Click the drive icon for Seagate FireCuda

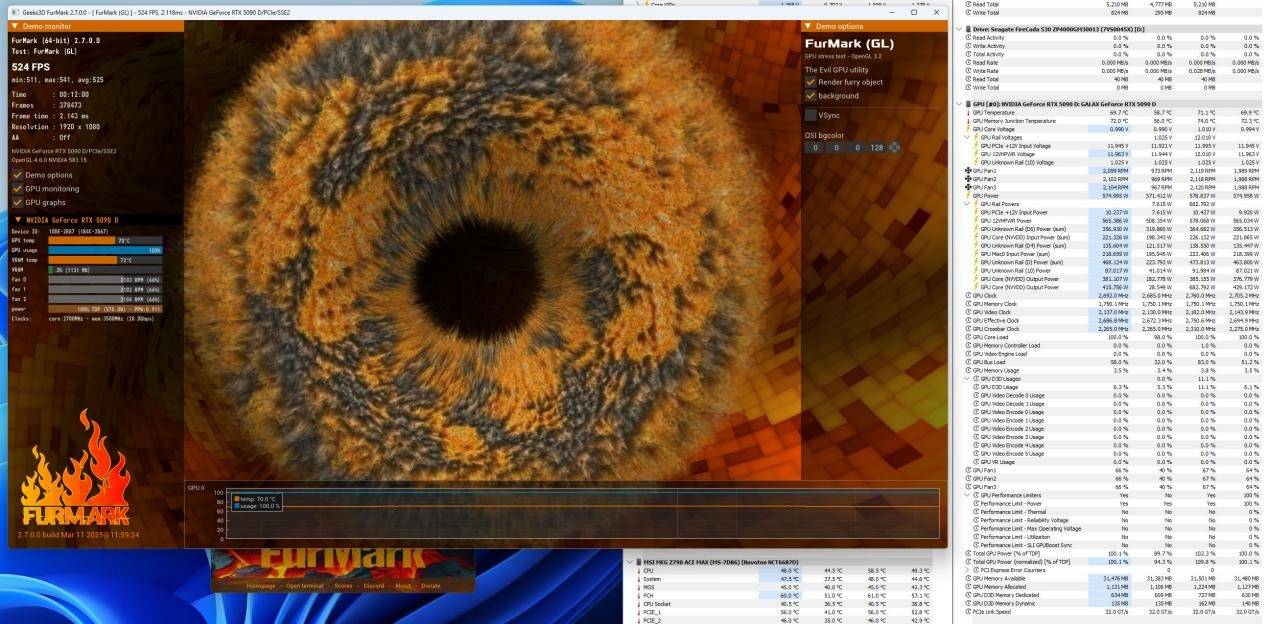967,29
